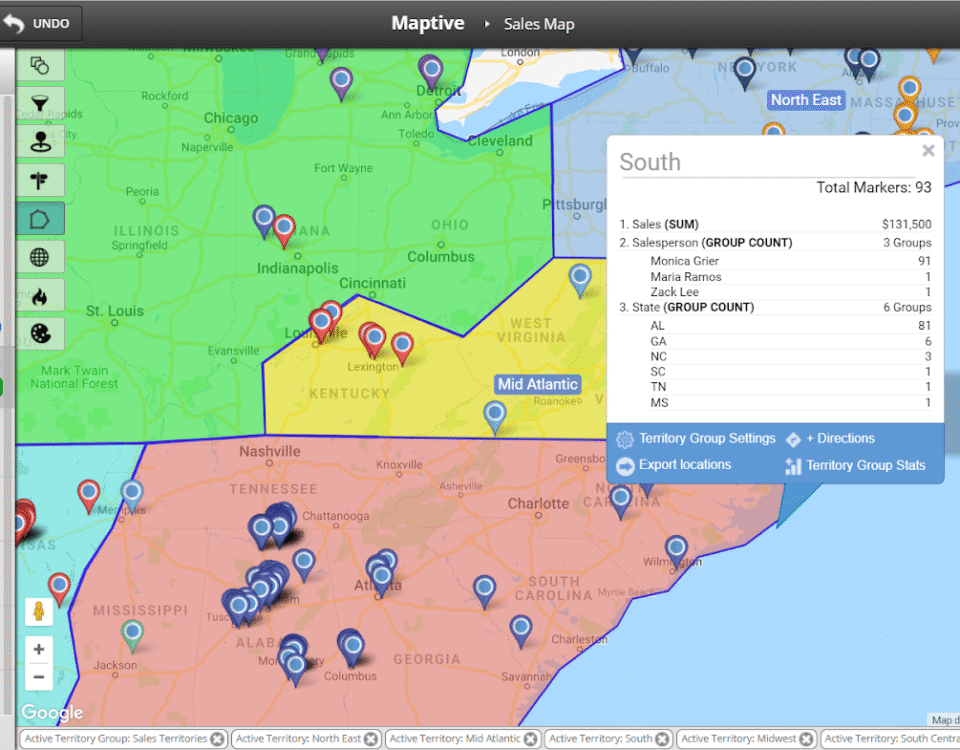Open the Marker location tool

(40, 140)
